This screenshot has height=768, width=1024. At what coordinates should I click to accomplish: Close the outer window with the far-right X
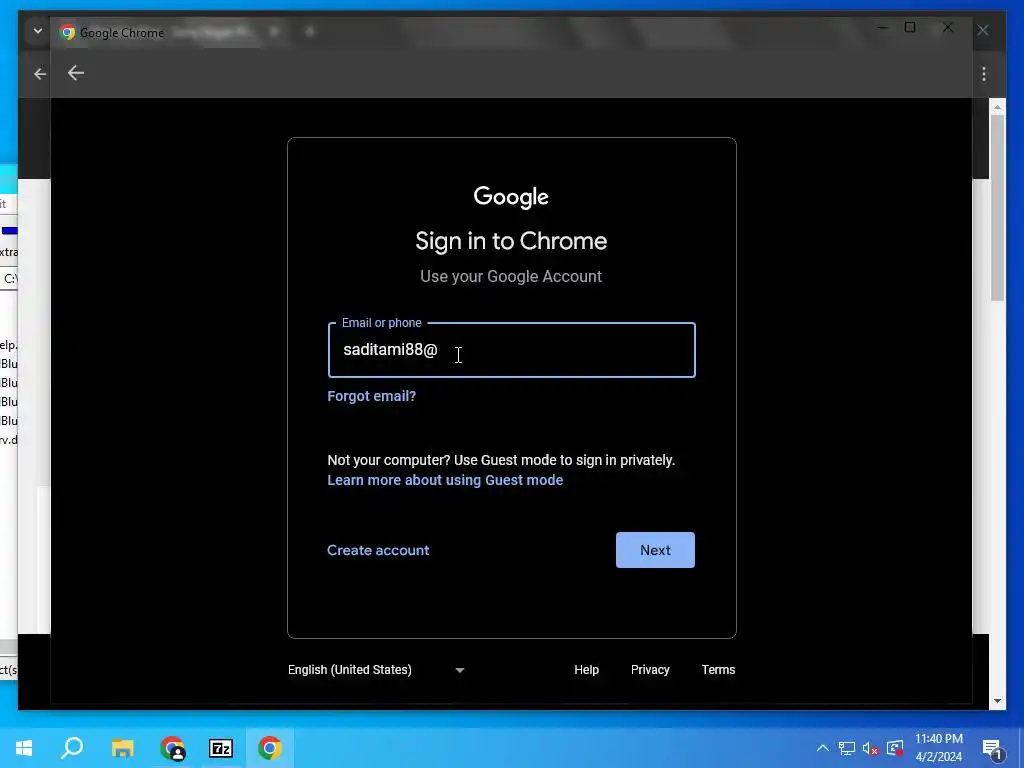click(983, 30)
